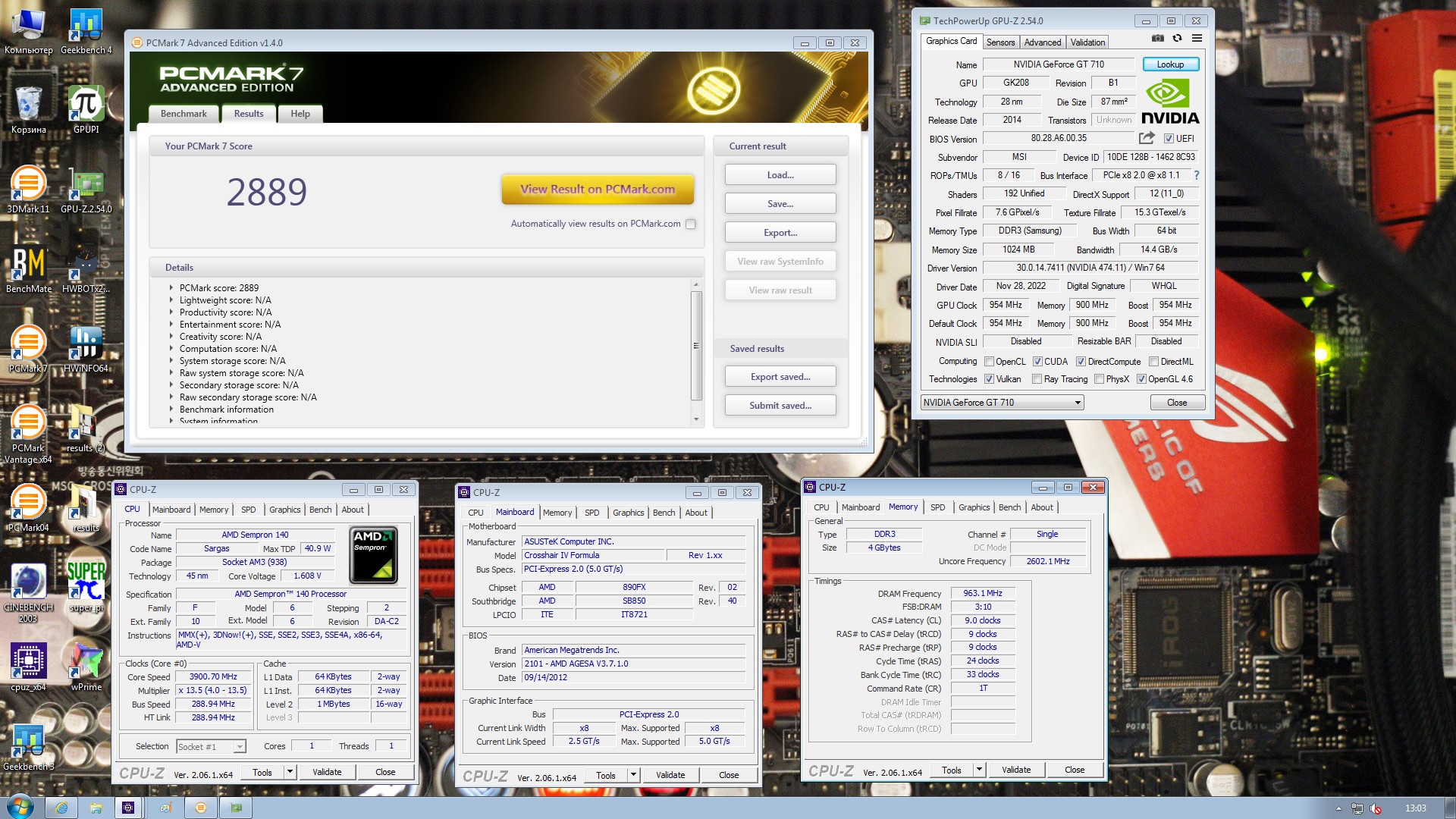
Task: Open Geekbench 4 desktop icon
Action: pos(86,30)
